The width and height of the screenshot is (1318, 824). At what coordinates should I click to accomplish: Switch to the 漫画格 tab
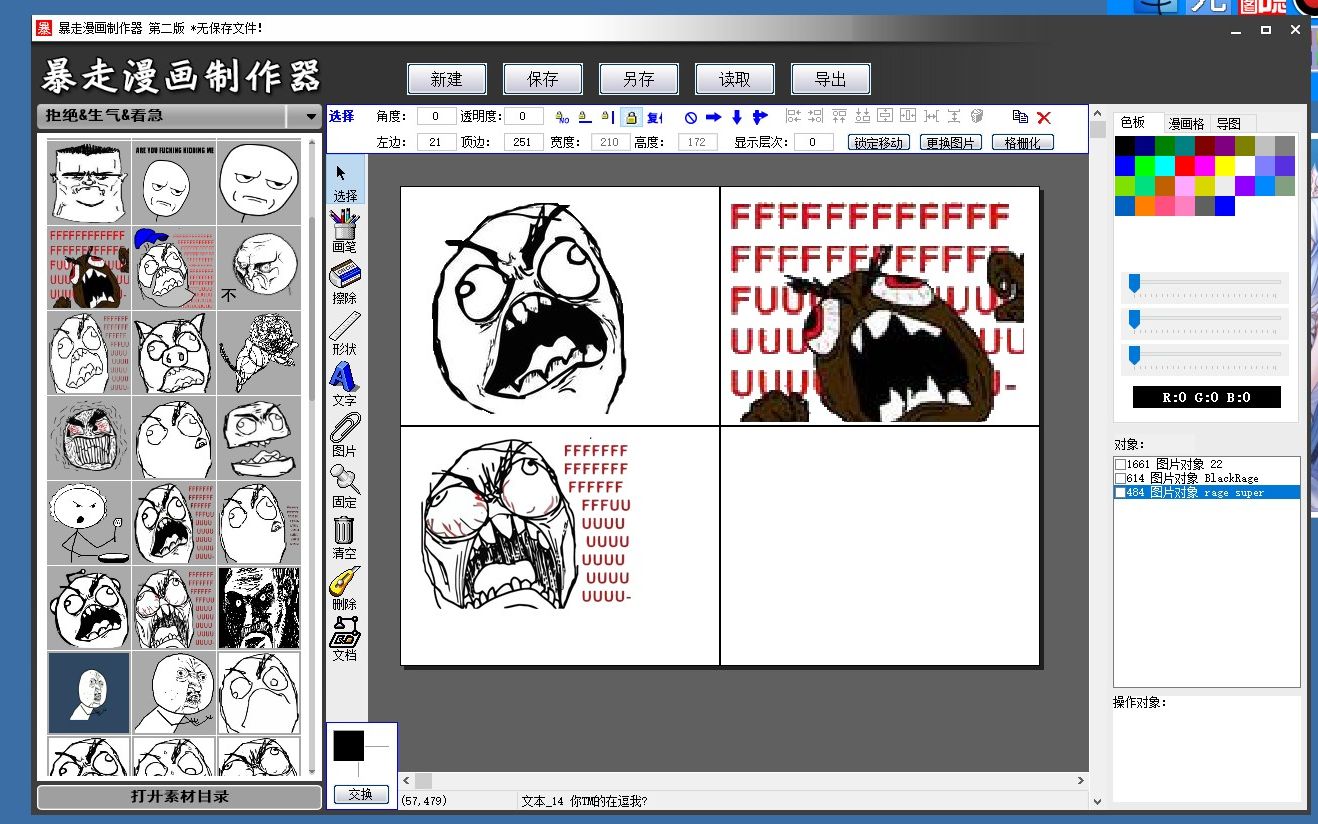pos(1187,124)
